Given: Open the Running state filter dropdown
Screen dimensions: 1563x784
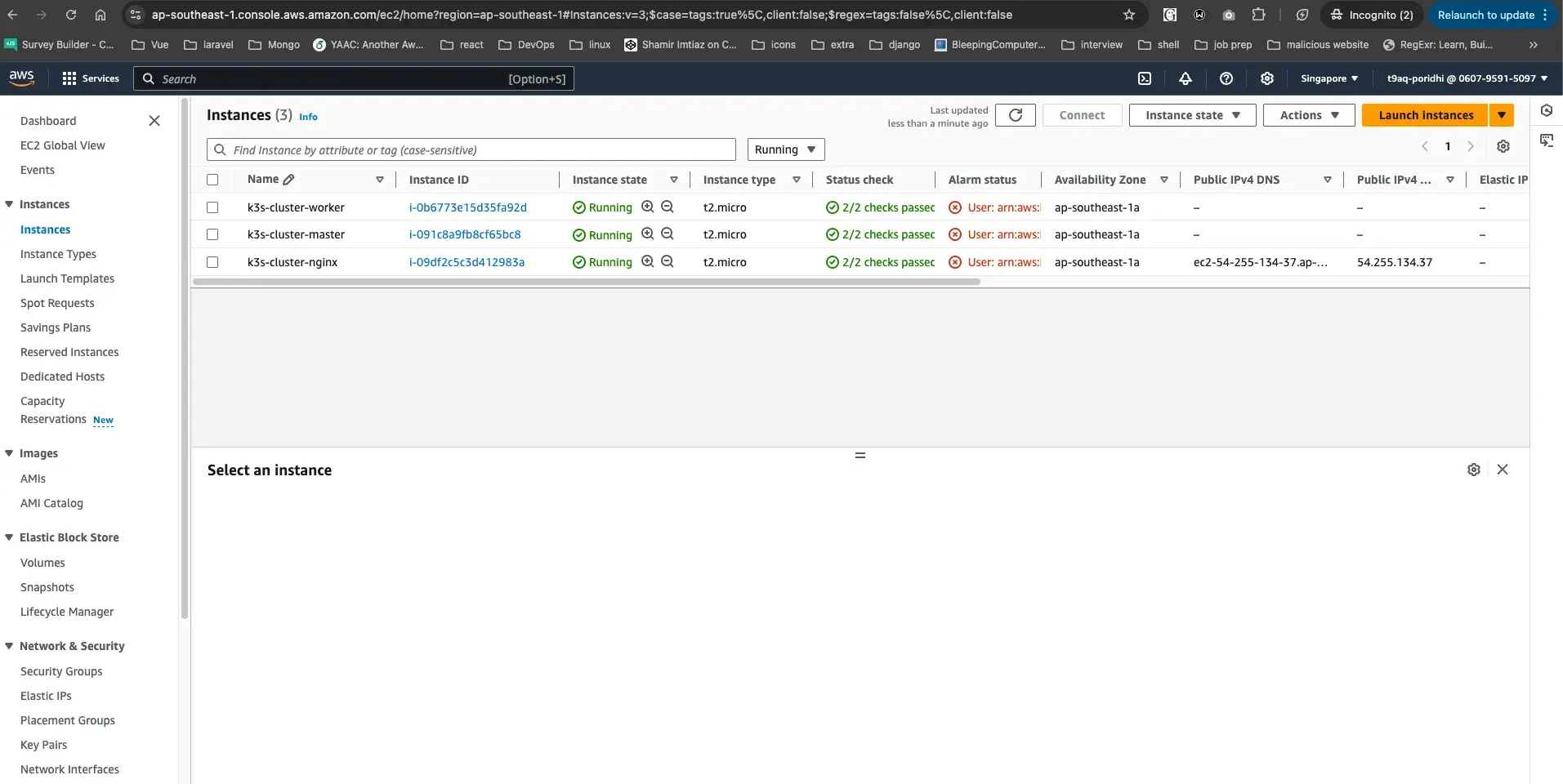Looking at the screenshot, I should click(784, 149).
